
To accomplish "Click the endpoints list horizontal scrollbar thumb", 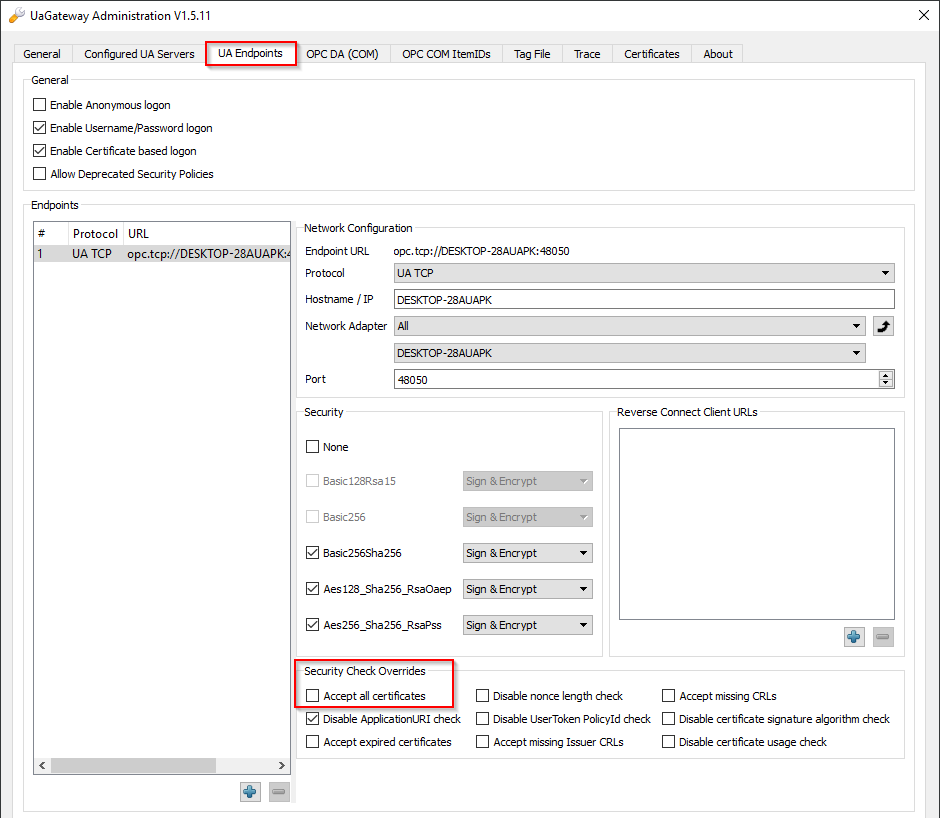I will tap(133, 765).
